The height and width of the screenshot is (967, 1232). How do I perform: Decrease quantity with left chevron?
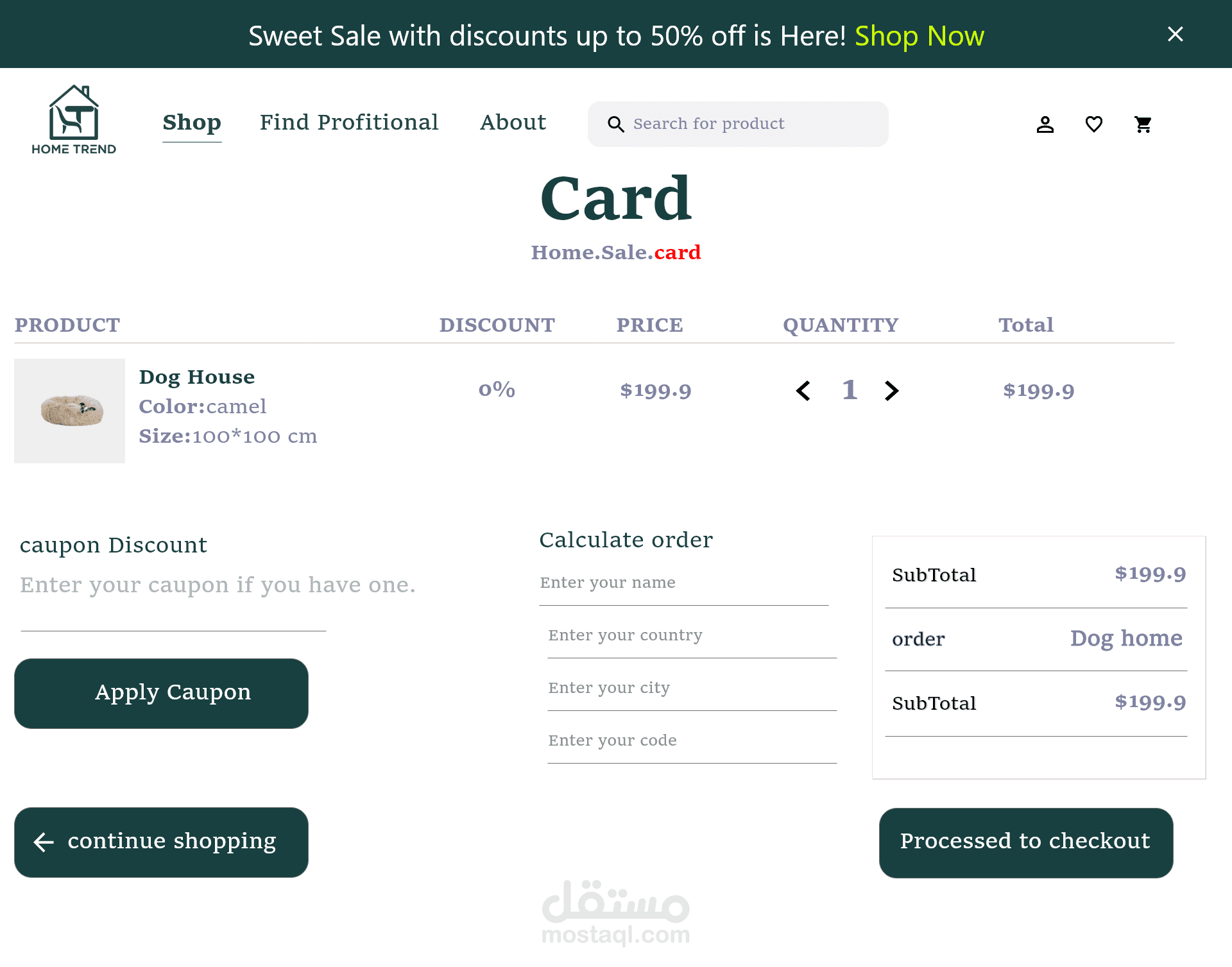pyautogui.click(x=803, y=390)
